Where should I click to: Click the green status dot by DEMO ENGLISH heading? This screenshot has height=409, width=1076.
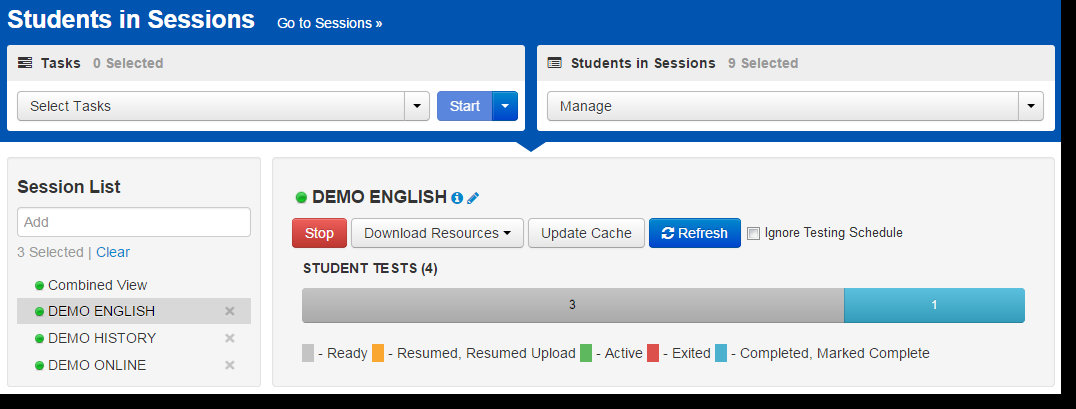(301, 198)
